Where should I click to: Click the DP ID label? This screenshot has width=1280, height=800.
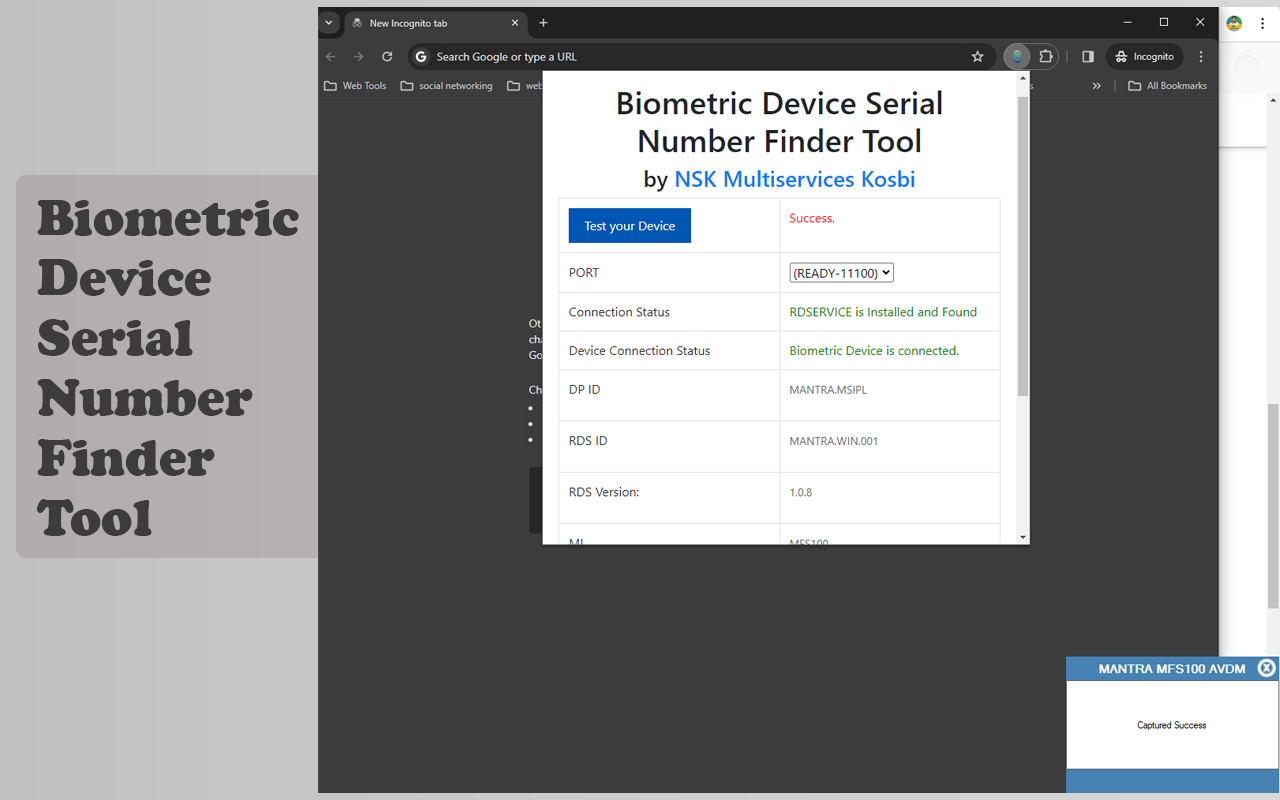pos(585,389)
